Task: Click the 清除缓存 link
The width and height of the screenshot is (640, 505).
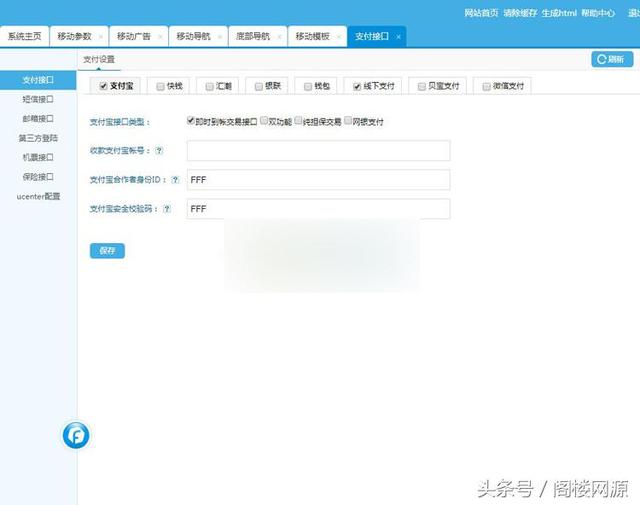Action: tap(520, 13)
